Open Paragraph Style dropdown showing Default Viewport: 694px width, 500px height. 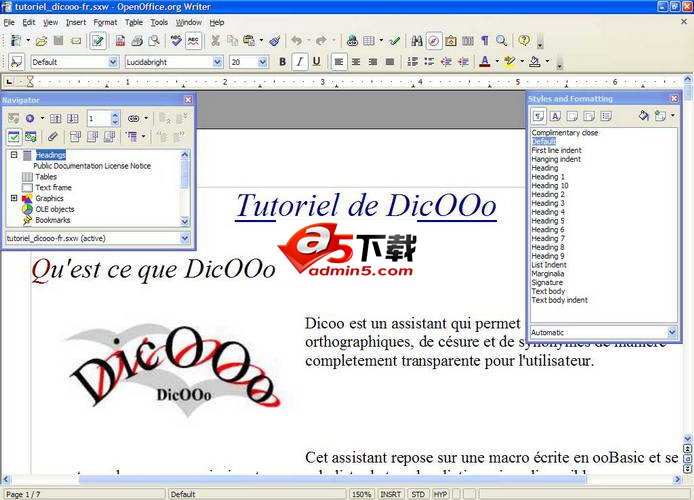[113, 62]
